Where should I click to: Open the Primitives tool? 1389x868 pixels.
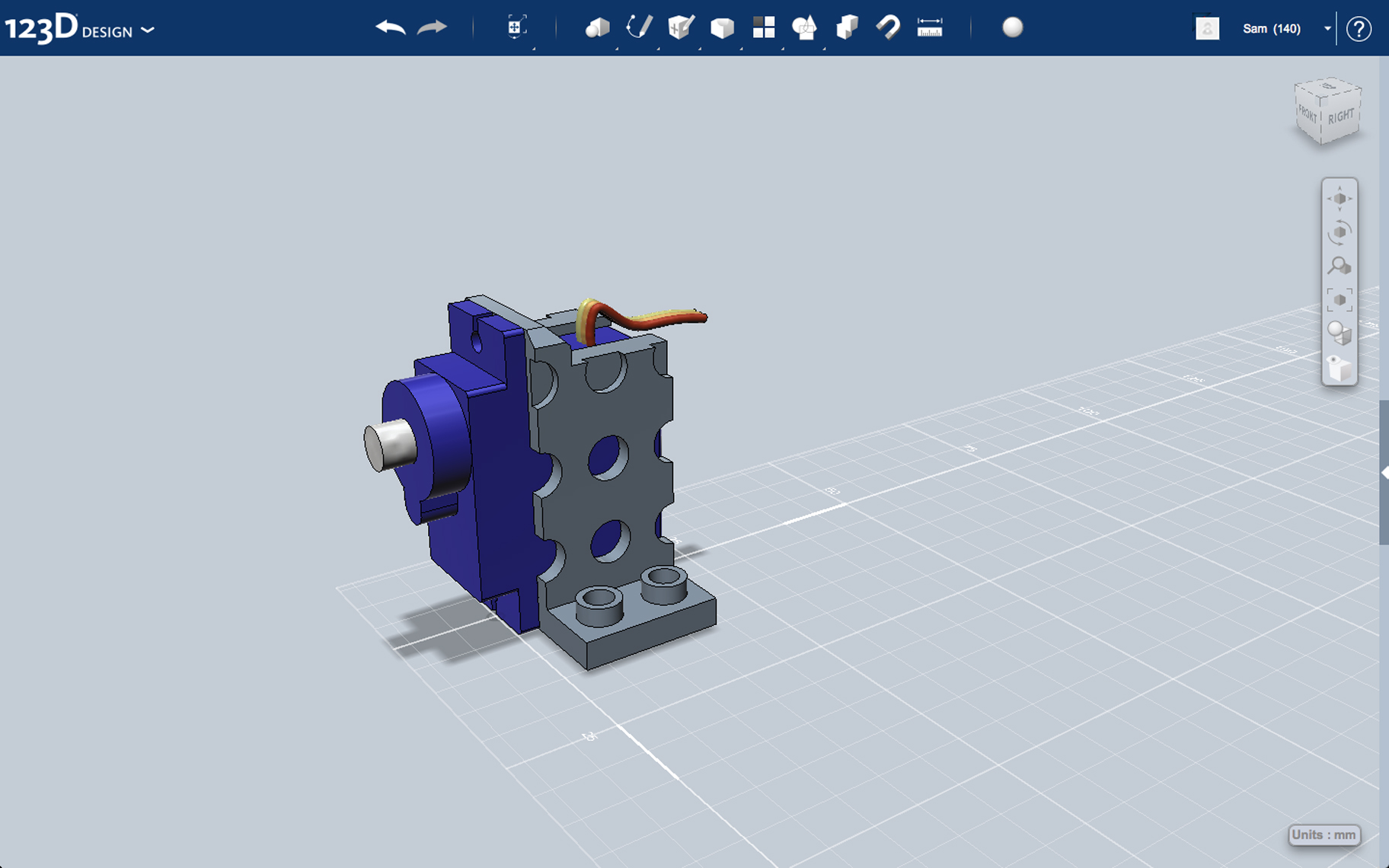(598, 27)
